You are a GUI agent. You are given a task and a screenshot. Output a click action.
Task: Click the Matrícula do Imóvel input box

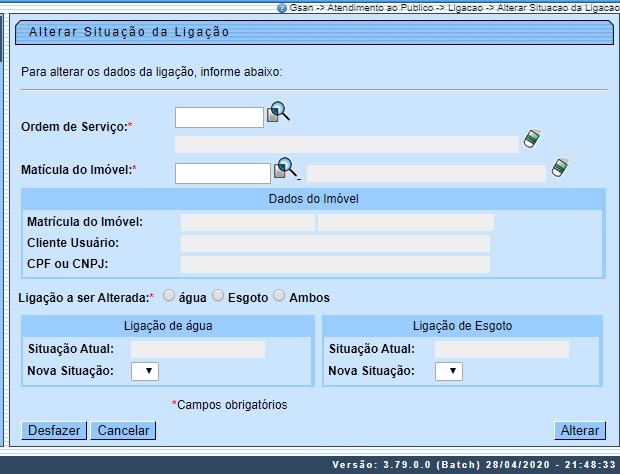[223, 173]
